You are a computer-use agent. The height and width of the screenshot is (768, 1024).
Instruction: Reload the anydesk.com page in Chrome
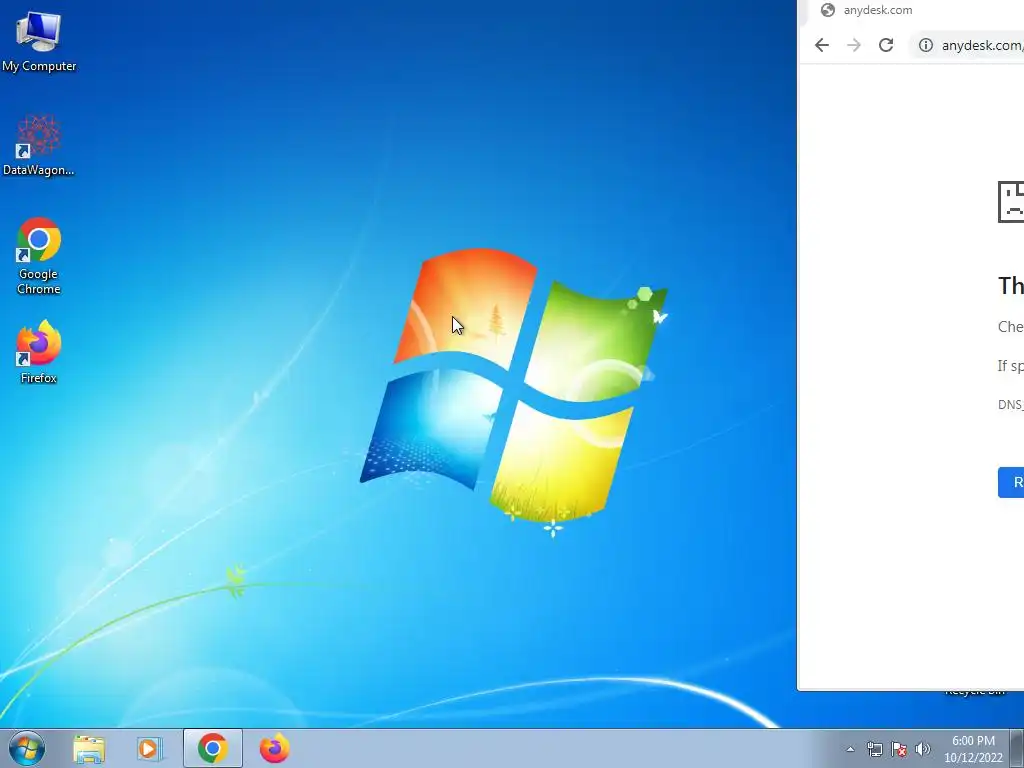pyautogui.click(x=886, y=45)
